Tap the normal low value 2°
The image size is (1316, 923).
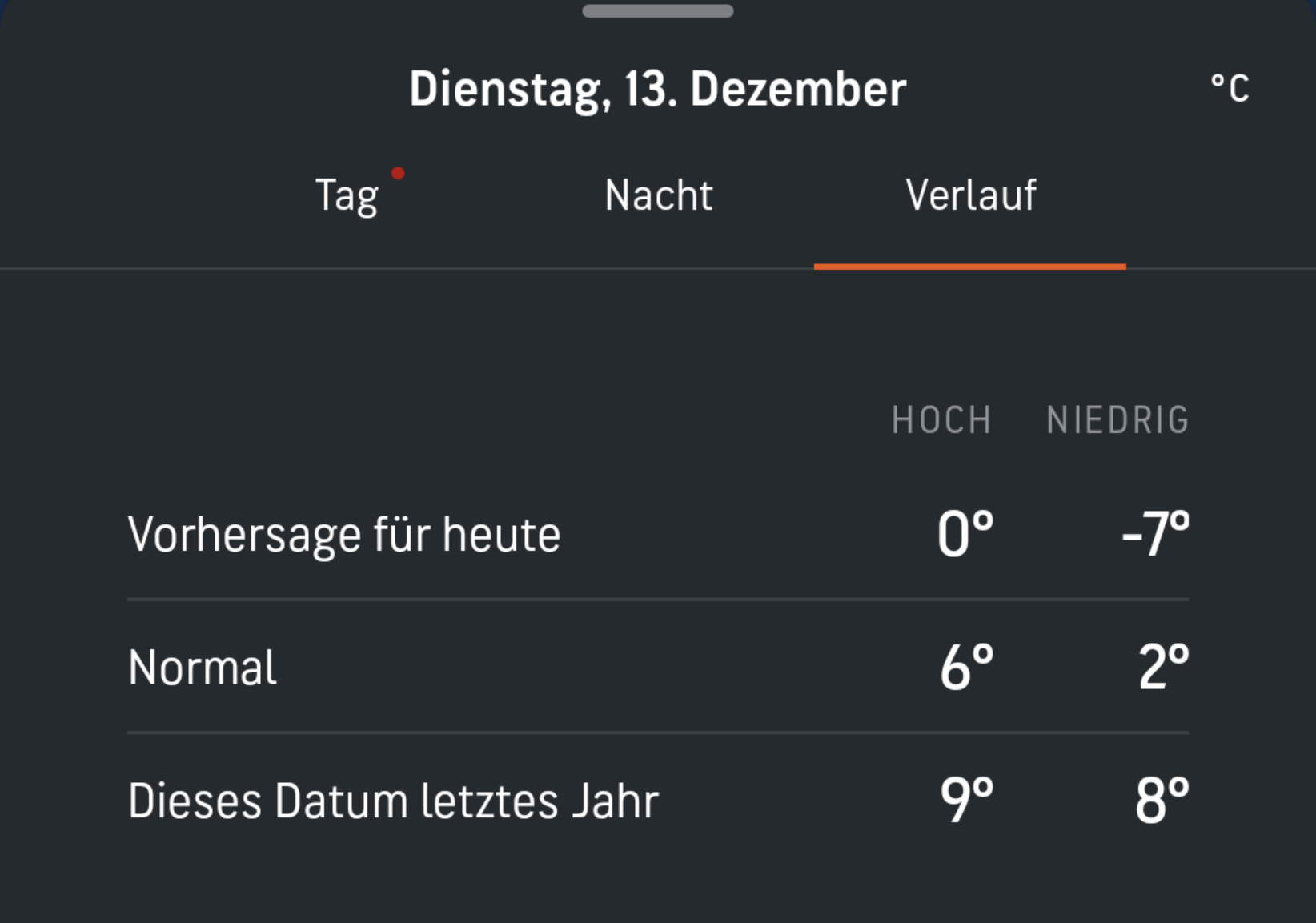coord(1164,668)
